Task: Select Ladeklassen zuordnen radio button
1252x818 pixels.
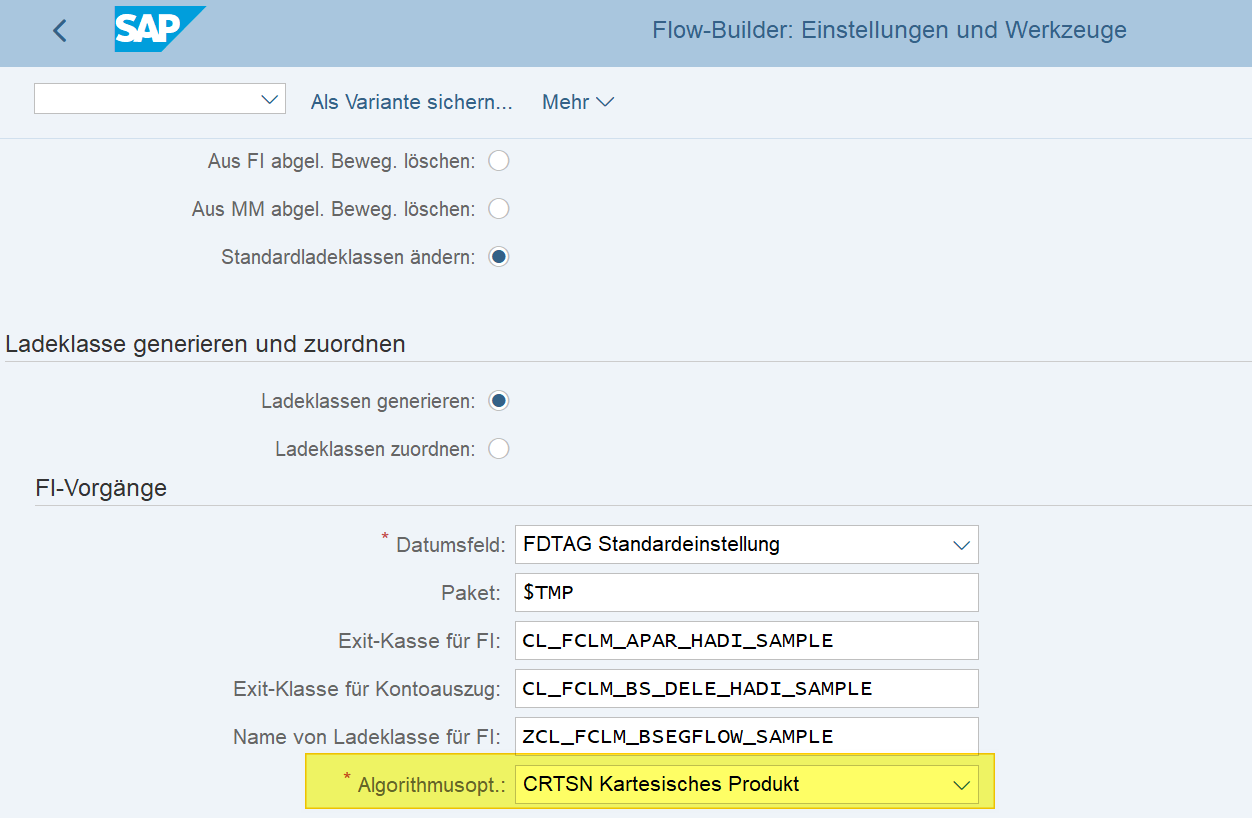Action: [498, 449]
